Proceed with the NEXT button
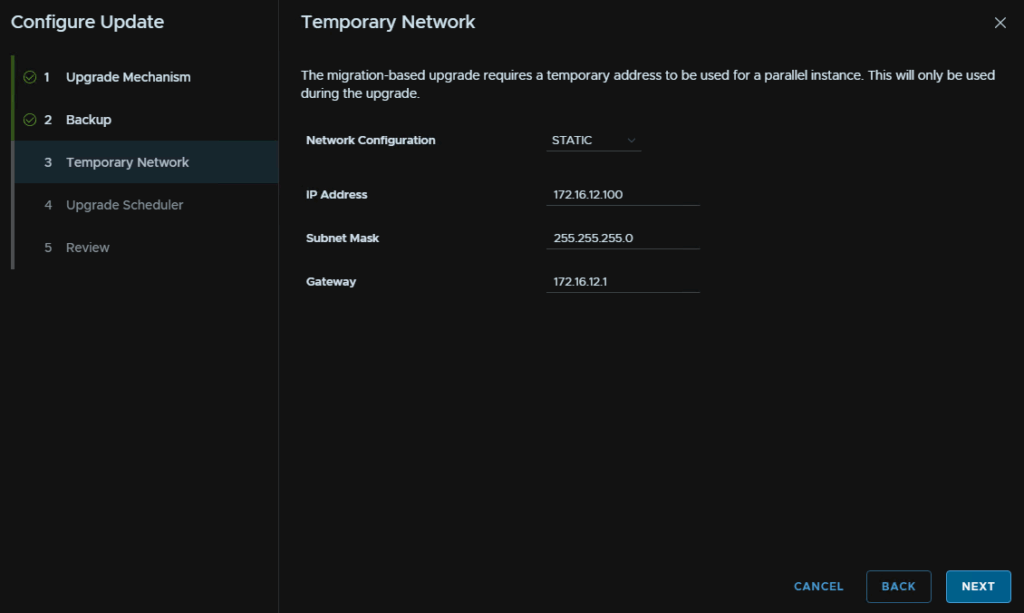Image resolution: width=1024 pixels, height=613 pixels. pos(977,587)
